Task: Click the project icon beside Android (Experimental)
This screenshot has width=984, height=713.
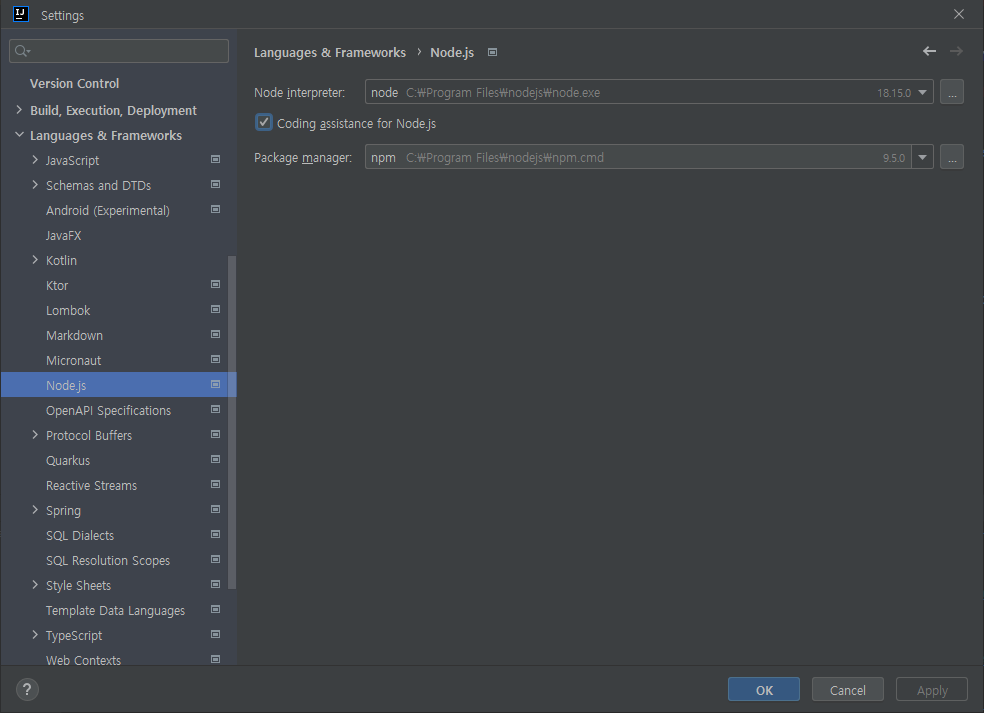Action: point(215,210)
